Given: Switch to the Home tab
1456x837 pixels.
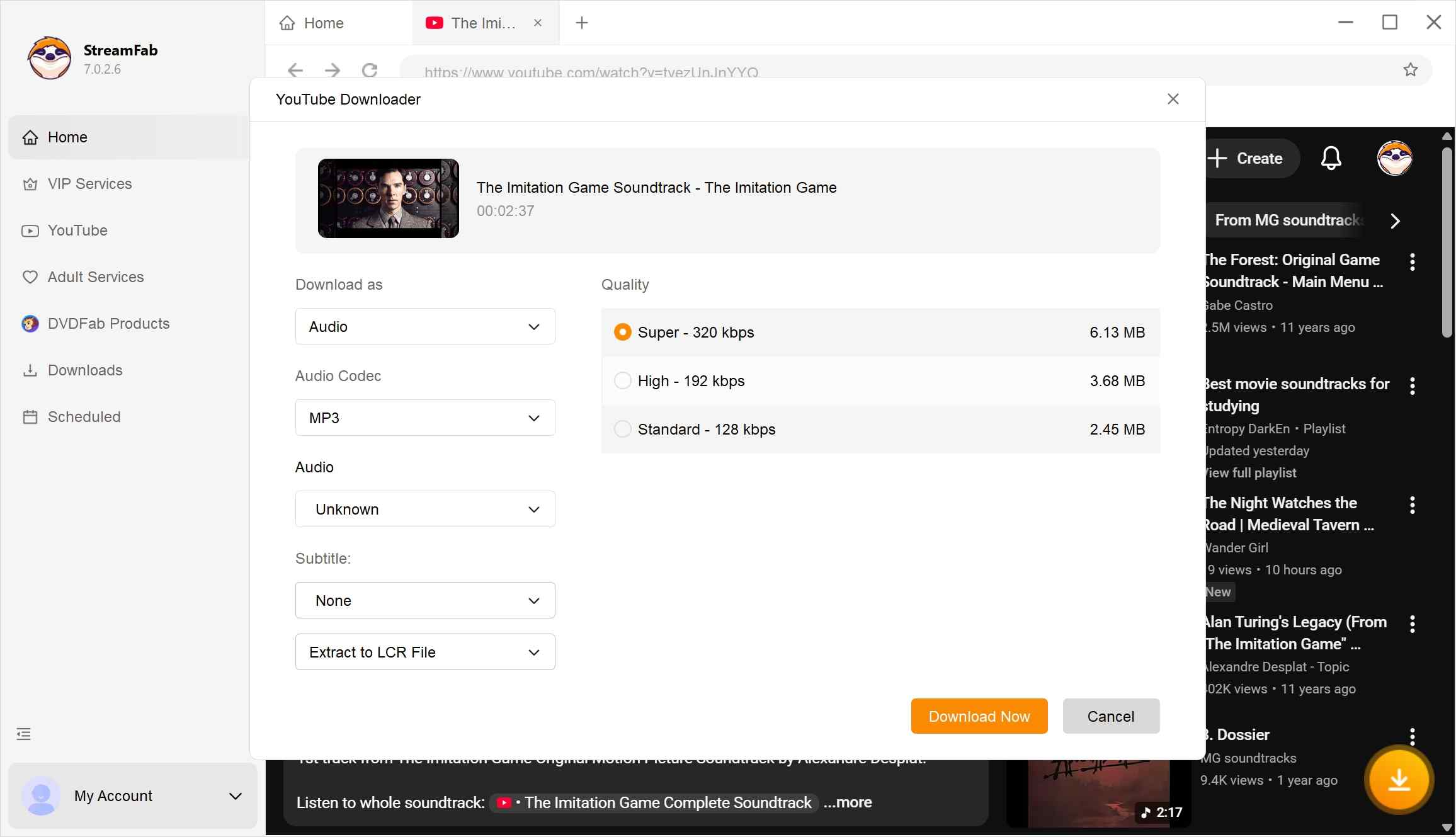Looking at the screenshot, I should pos(338,23).
